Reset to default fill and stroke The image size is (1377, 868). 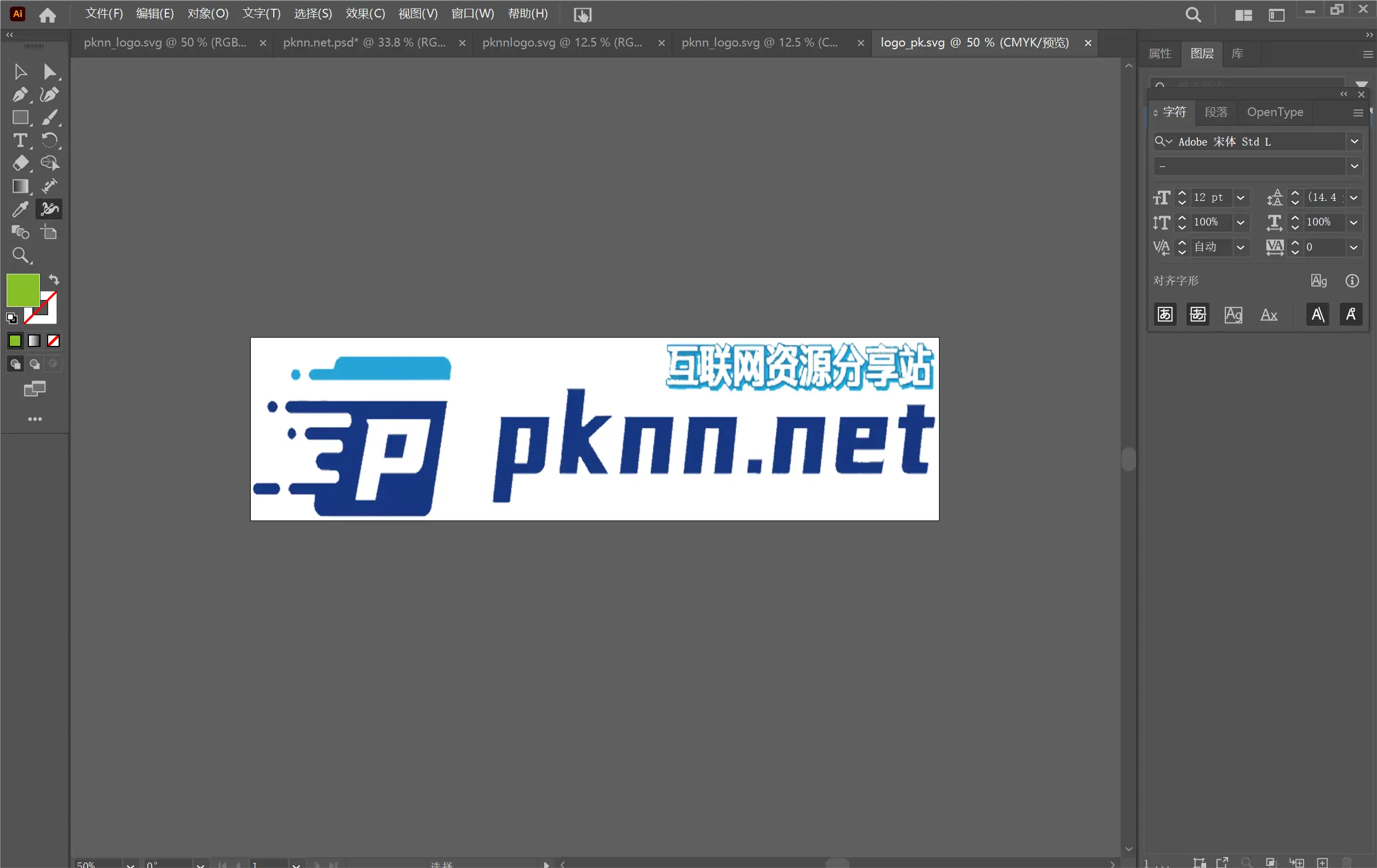pos(11,319)
